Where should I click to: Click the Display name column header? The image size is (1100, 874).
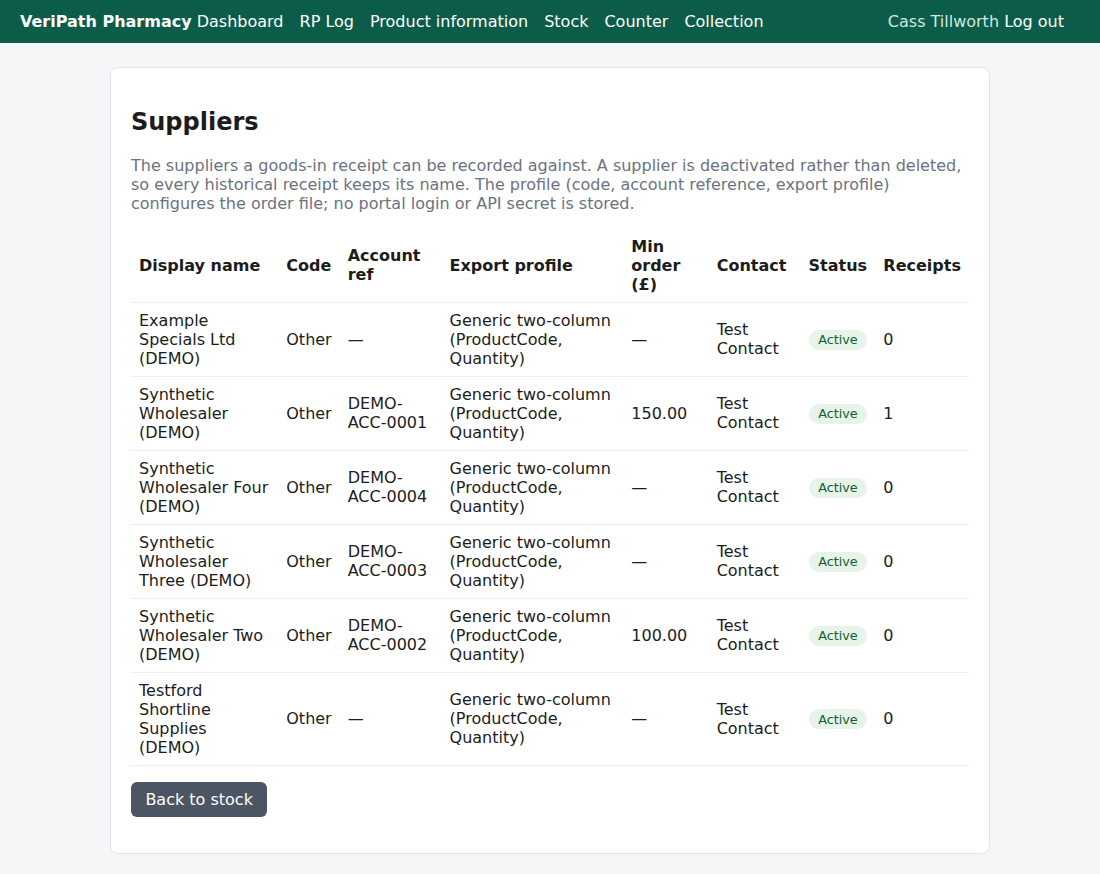(199, 265)
